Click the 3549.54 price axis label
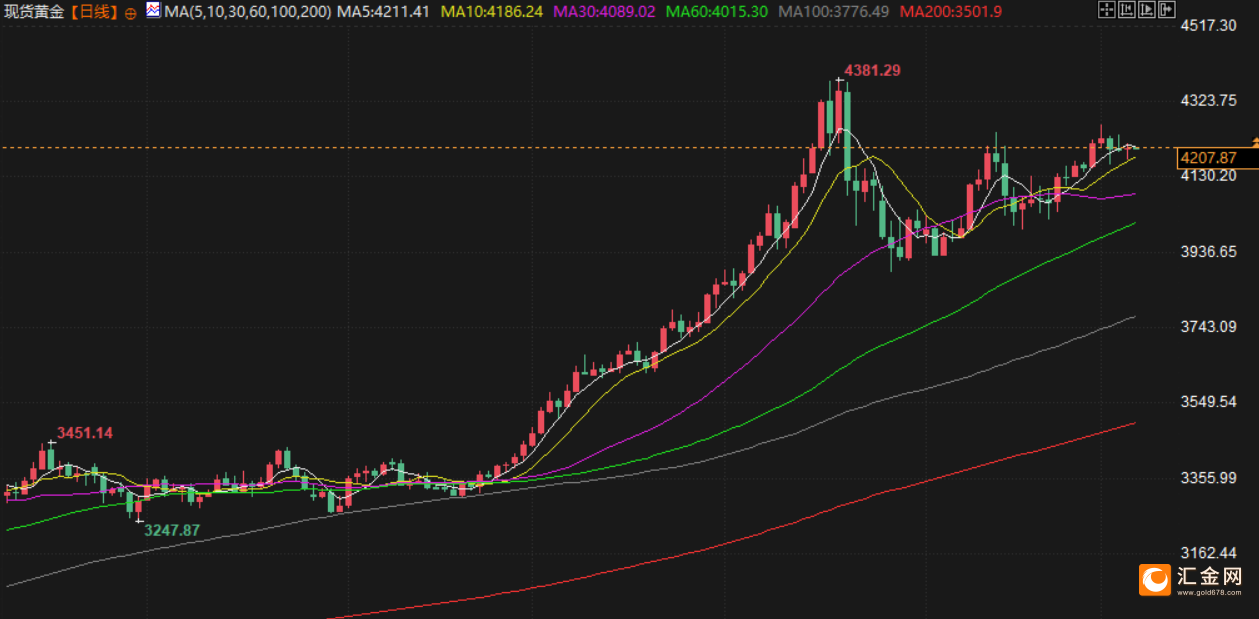This screenshot has height=619, width=1259. (1208, 402)
